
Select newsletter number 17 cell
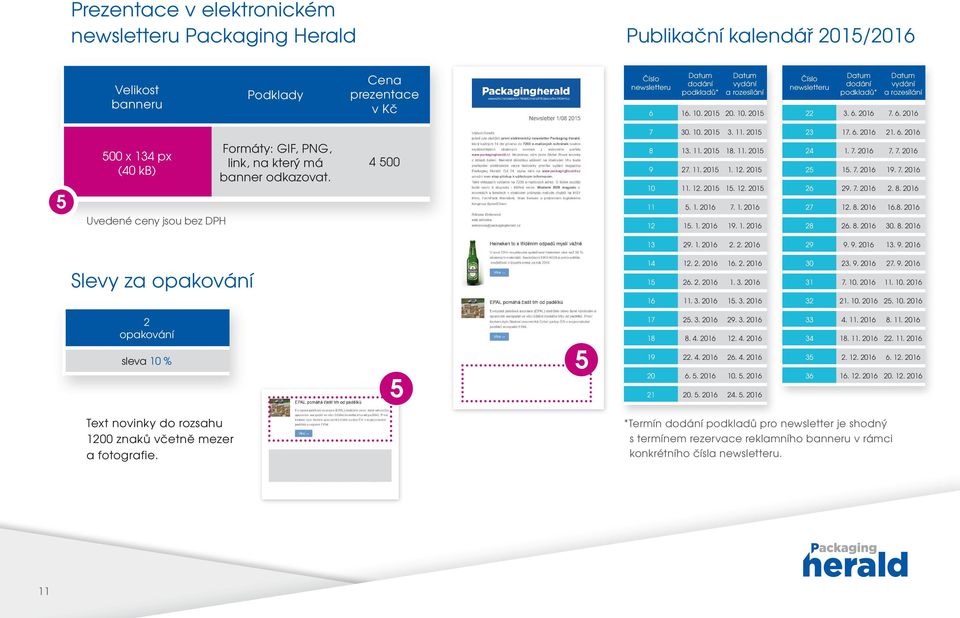[x=651, y=320]
